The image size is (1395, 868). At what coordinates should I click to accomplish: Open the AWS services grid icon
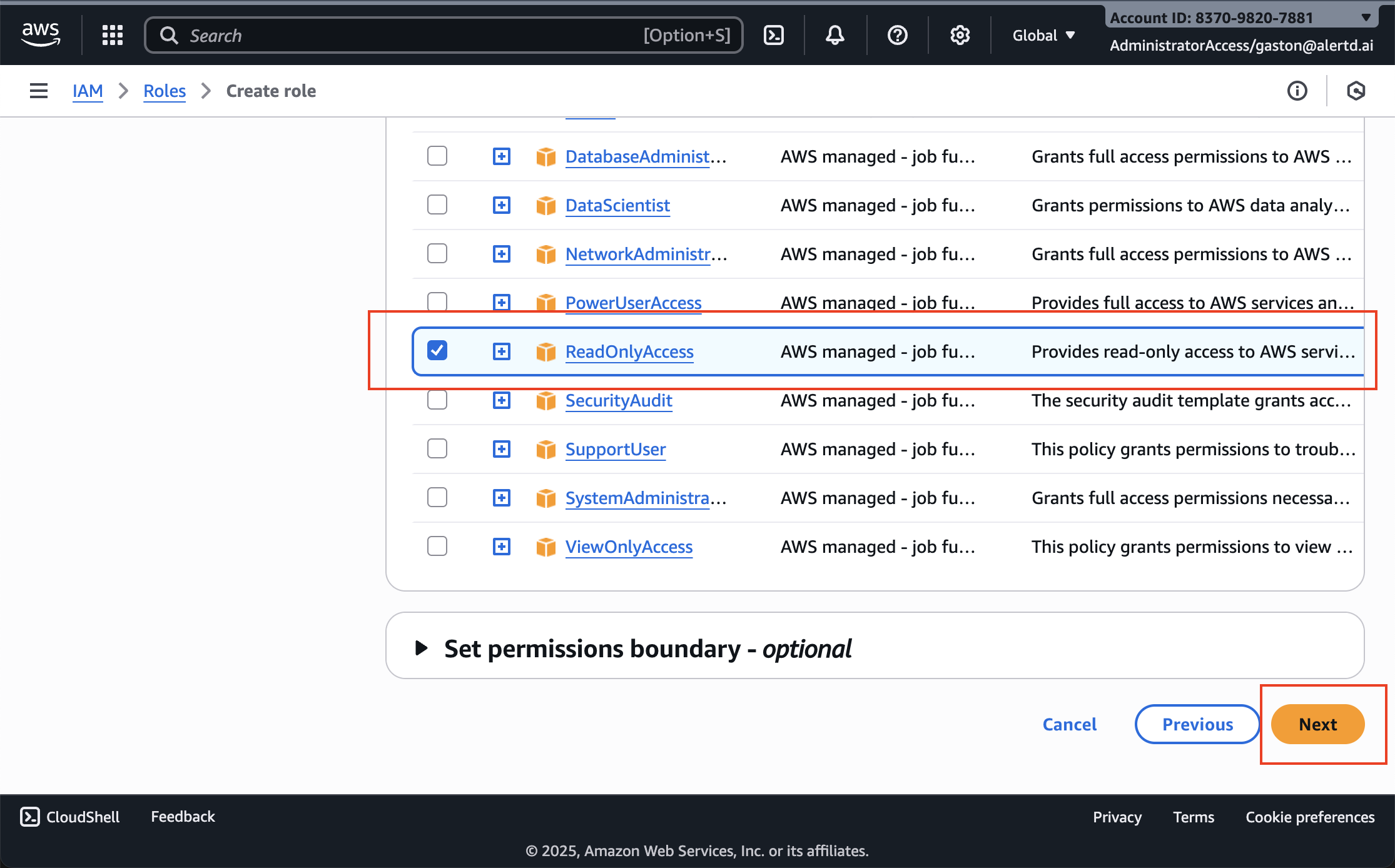coord(112,35)
